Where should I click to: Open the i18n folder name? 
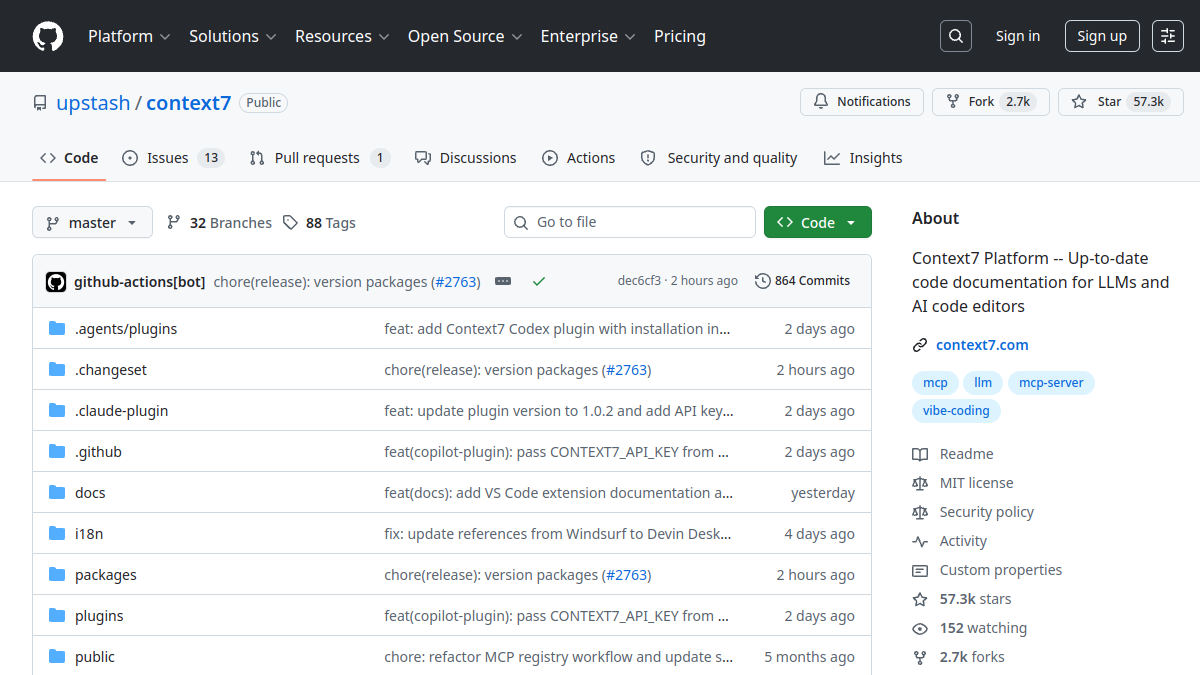tap(89, 534)
